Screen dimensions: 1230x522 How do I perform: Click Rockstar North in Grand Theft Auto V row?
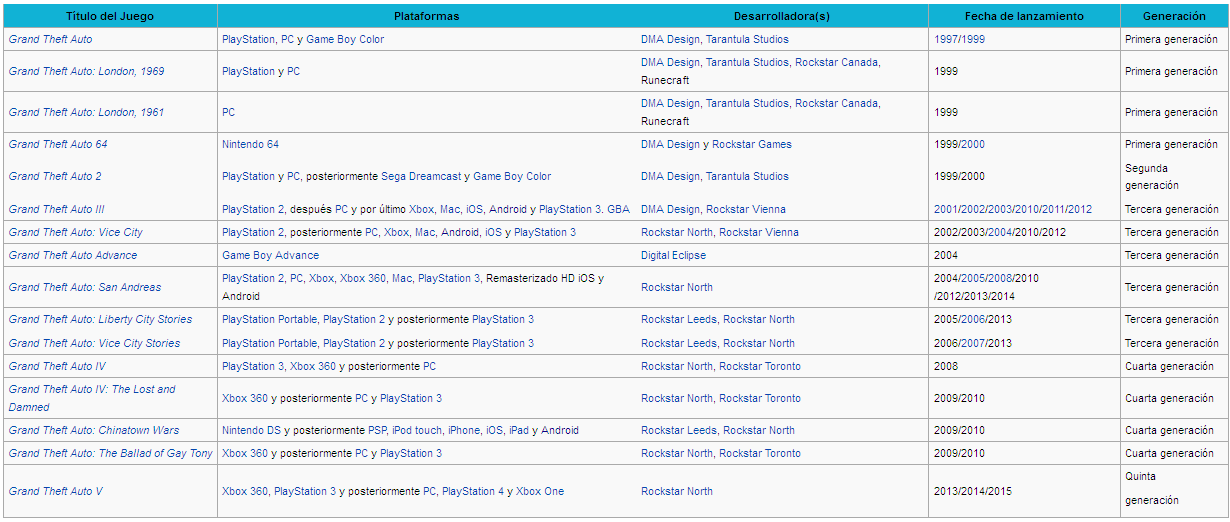coord(677,491)
